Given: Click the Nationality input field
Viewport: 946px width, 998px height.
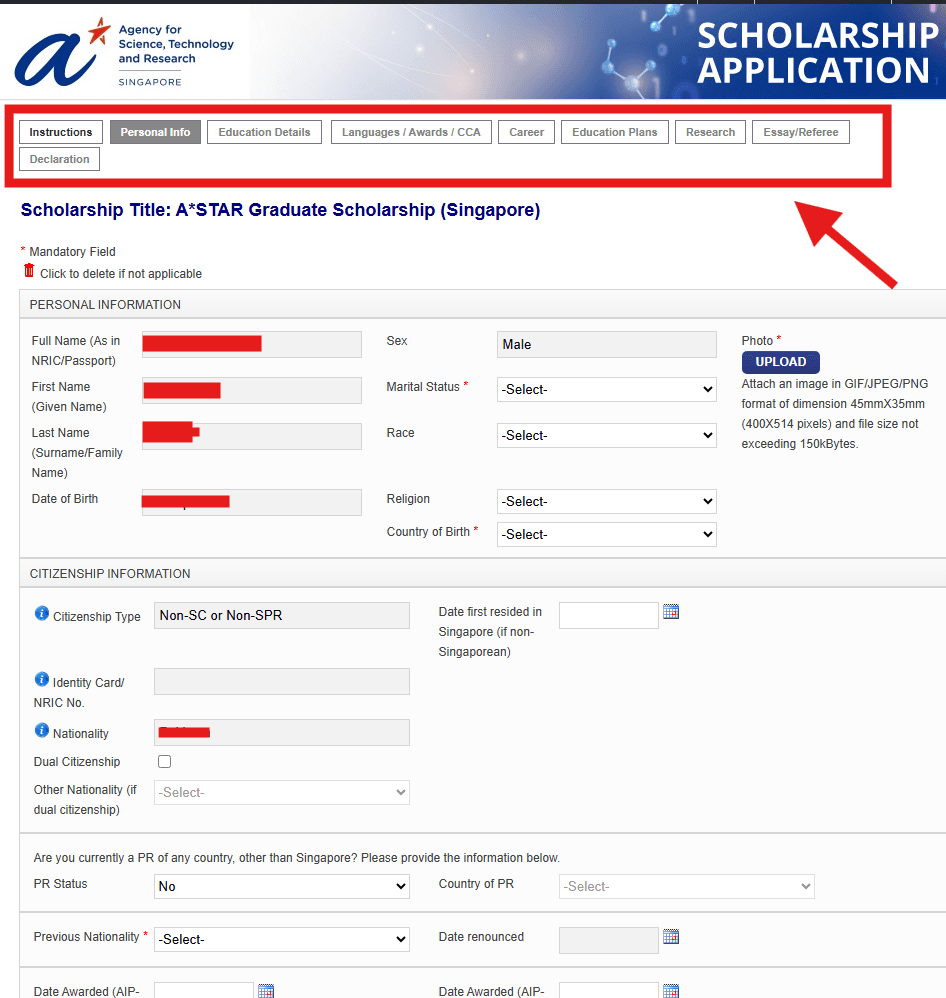Looking at the screenshot, I should pyautogui.click(x=281, y=733).
